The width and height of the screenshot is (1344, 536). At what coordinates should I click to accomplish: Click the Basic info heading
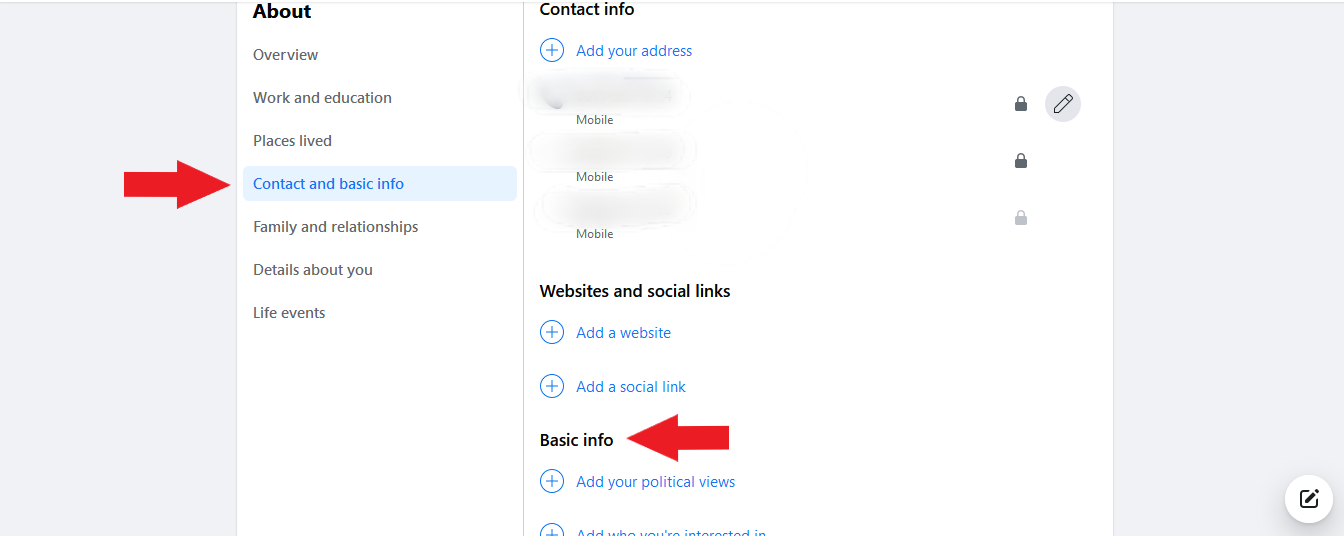576,440
